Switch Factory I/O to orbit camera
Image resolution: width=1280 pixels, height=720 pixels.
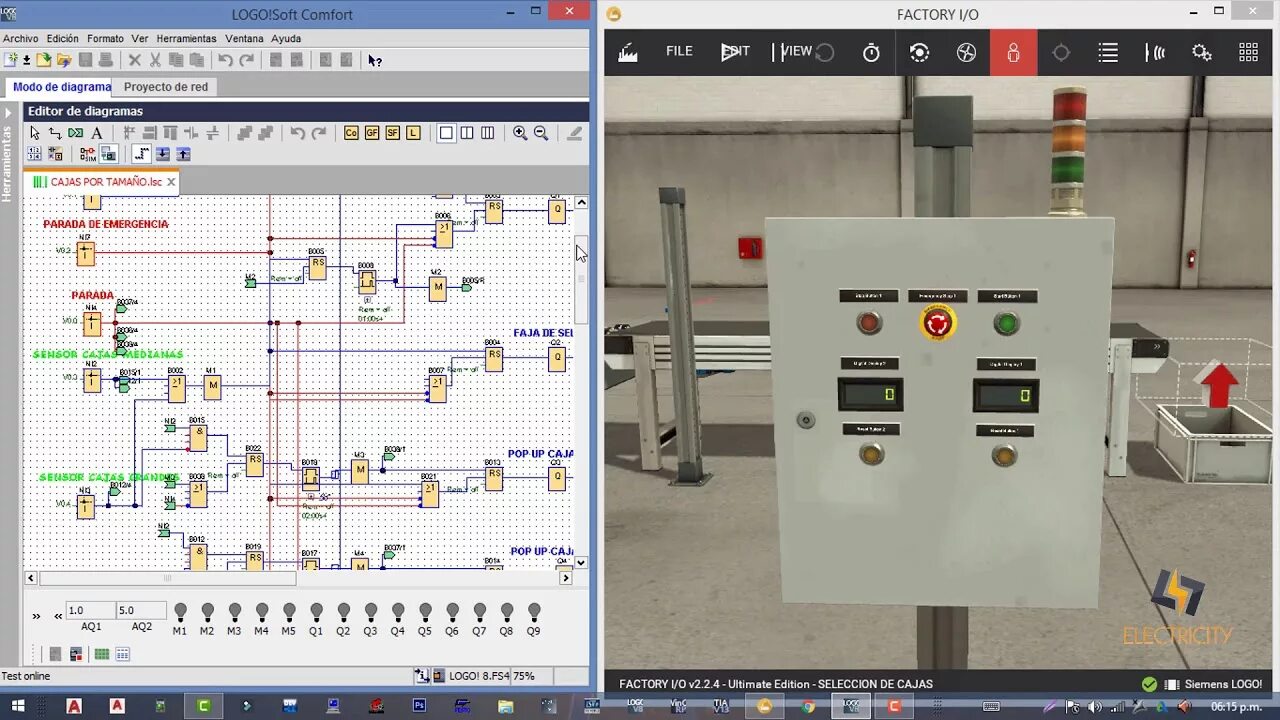click(919, 53)
